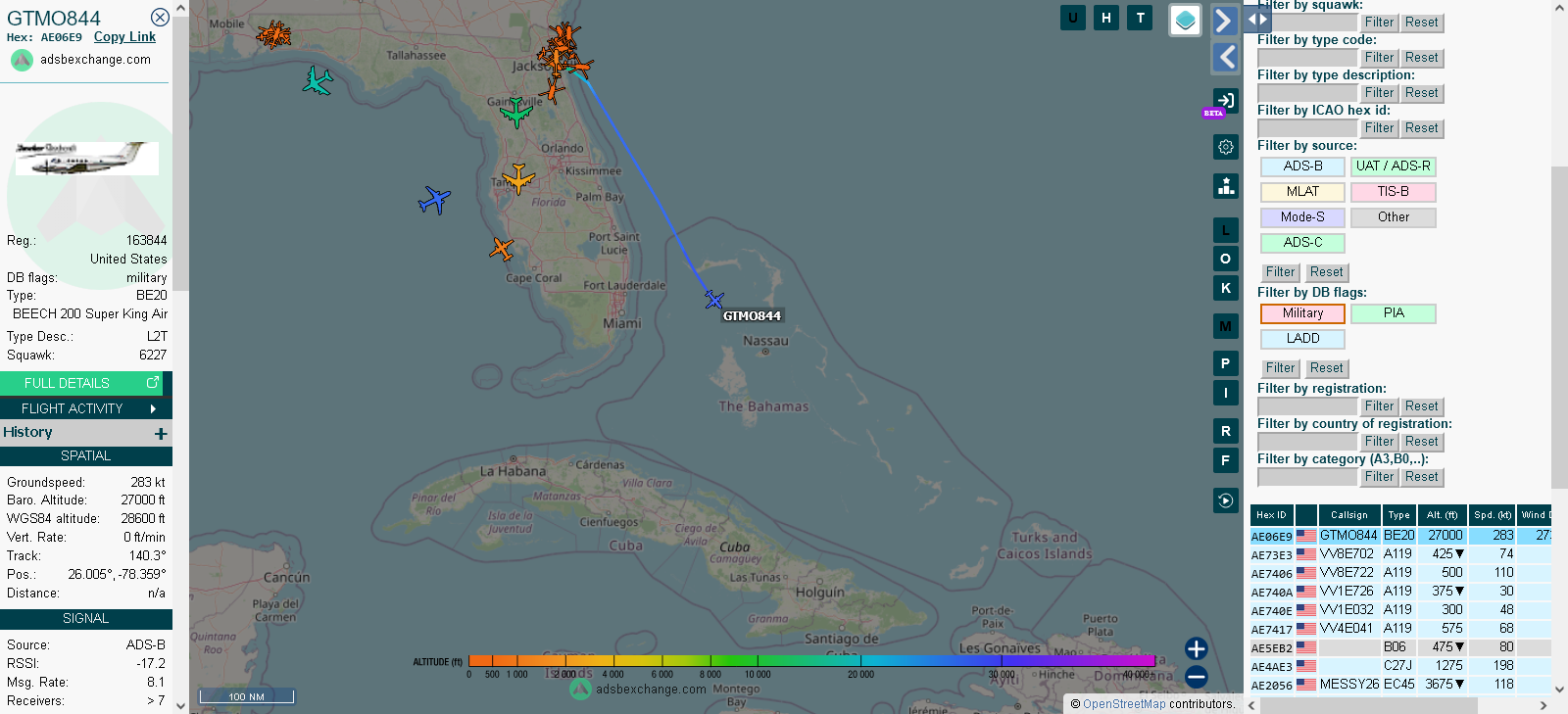Click the right-pointing chevron sidebar button

tap(1225, 21)
